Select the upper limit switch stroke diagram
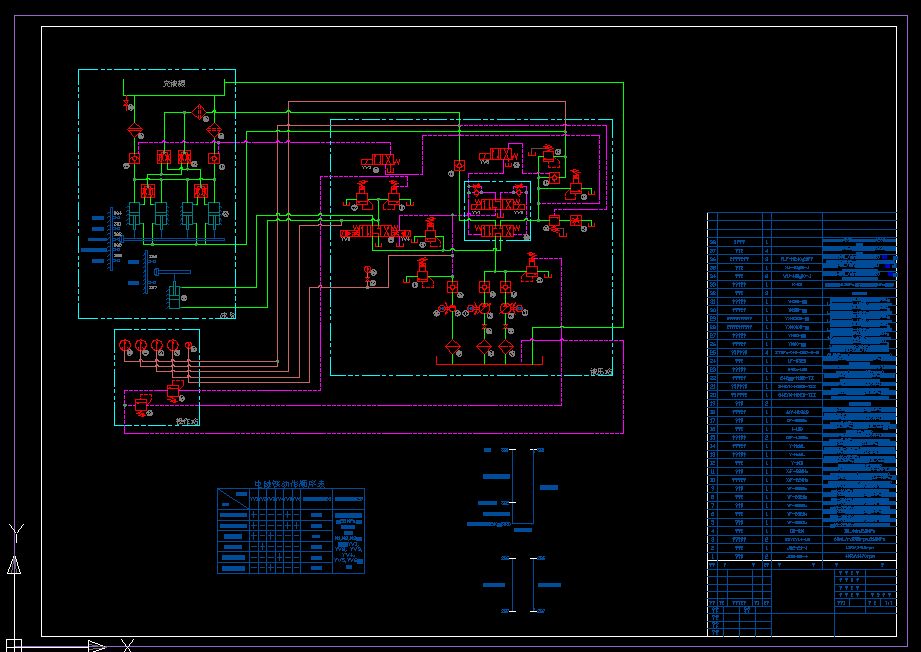This screenshot has width=921, height=652. [513, 488]
